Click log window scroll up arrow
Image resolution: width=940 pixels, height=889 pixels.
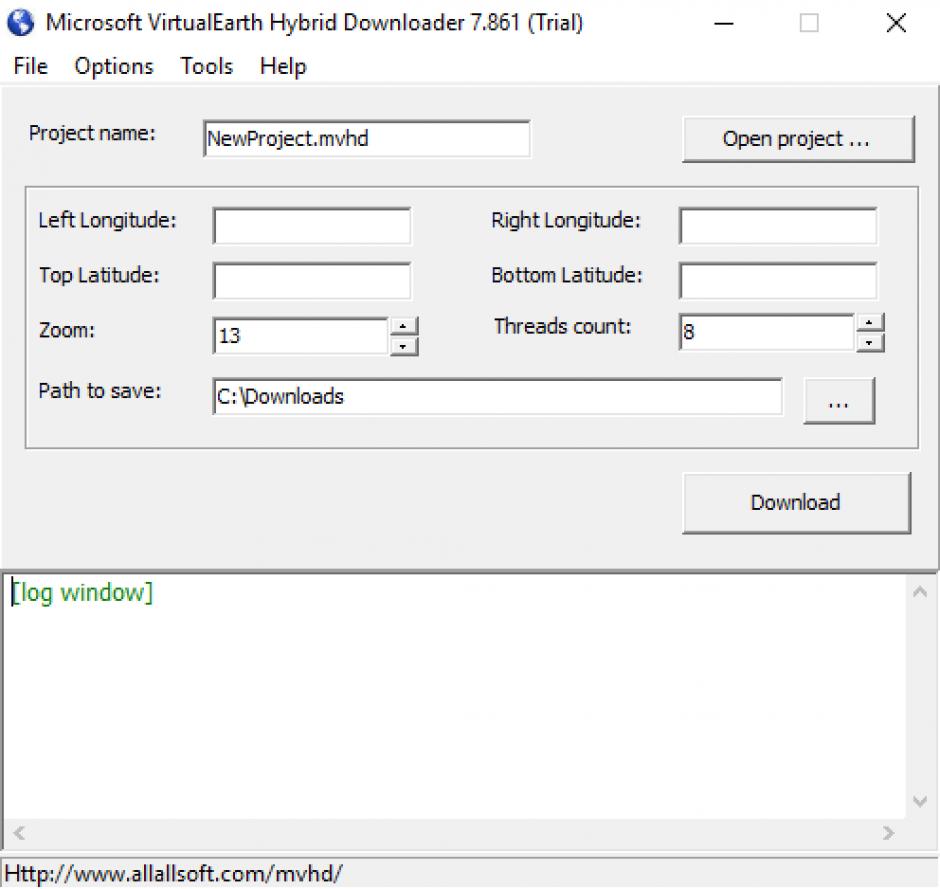click(920, 592)
